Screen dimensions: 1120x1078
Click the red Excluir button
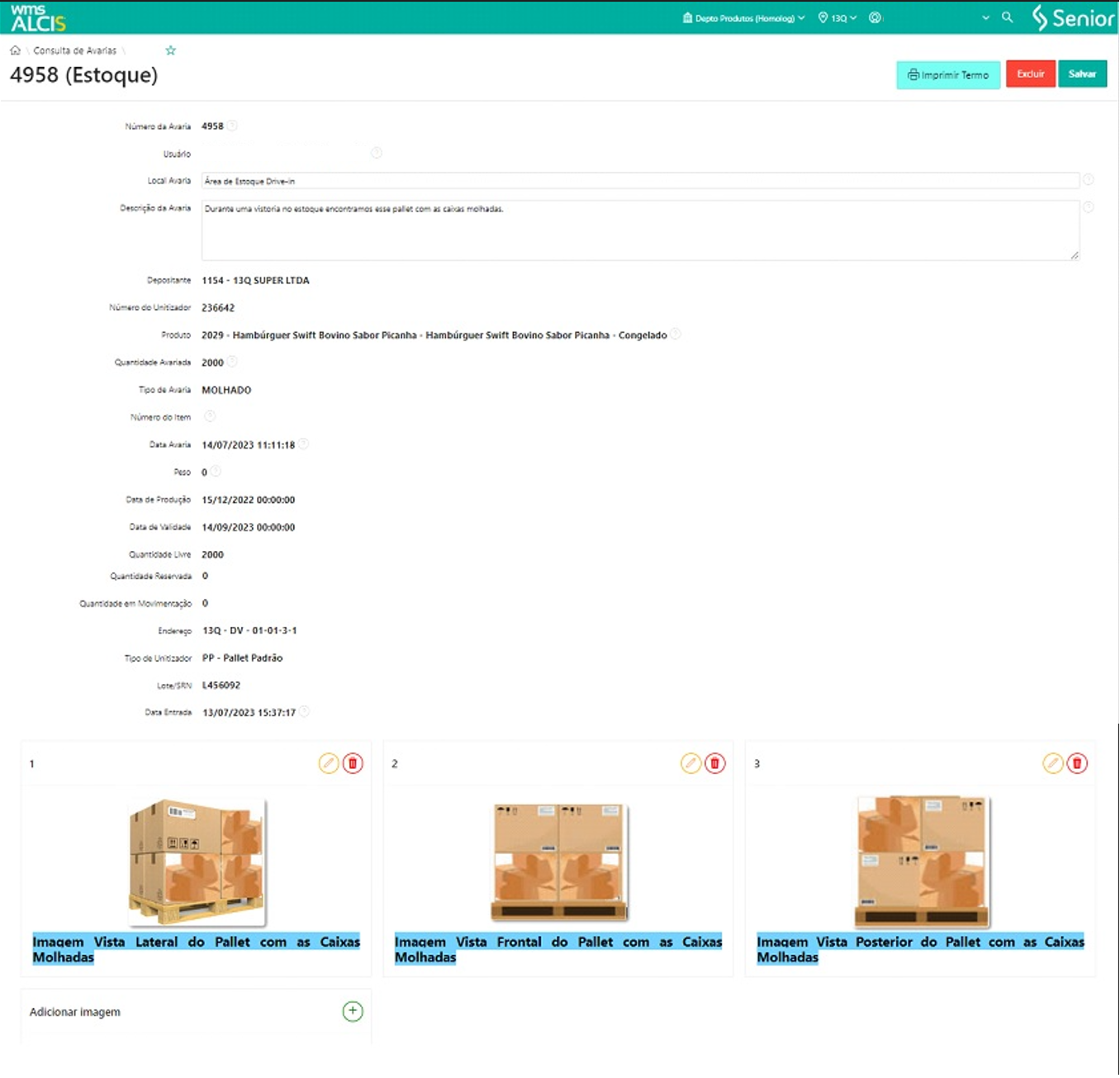click(1031, 74)
